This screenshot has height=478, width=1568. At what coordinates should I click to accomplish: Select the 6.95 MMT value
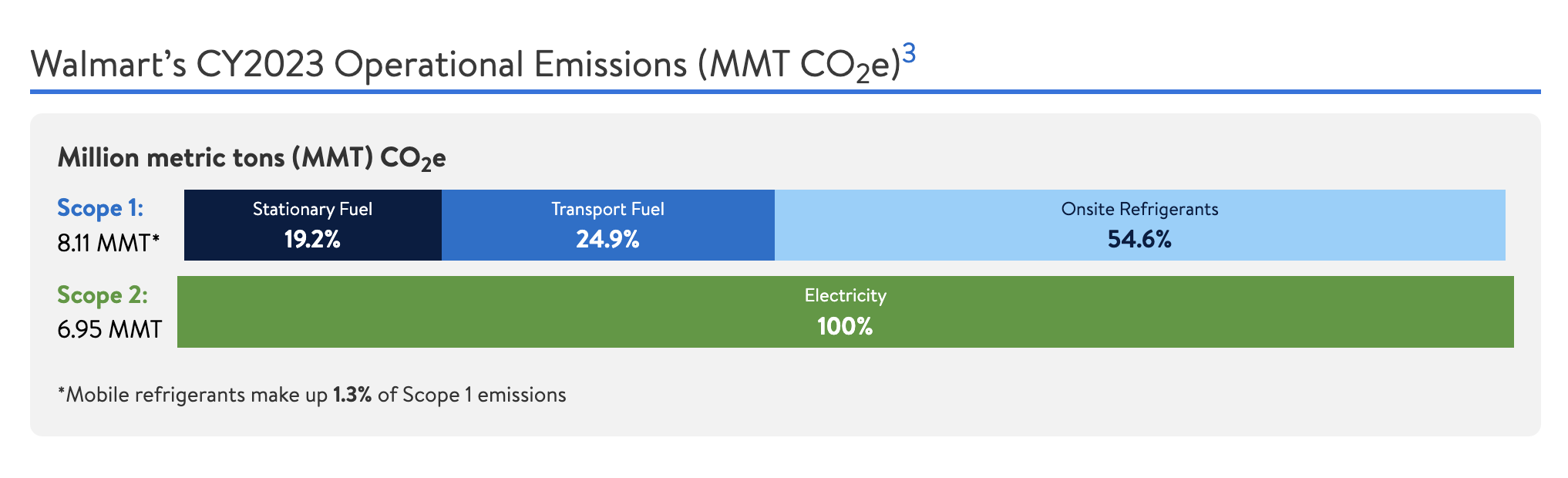109,330
